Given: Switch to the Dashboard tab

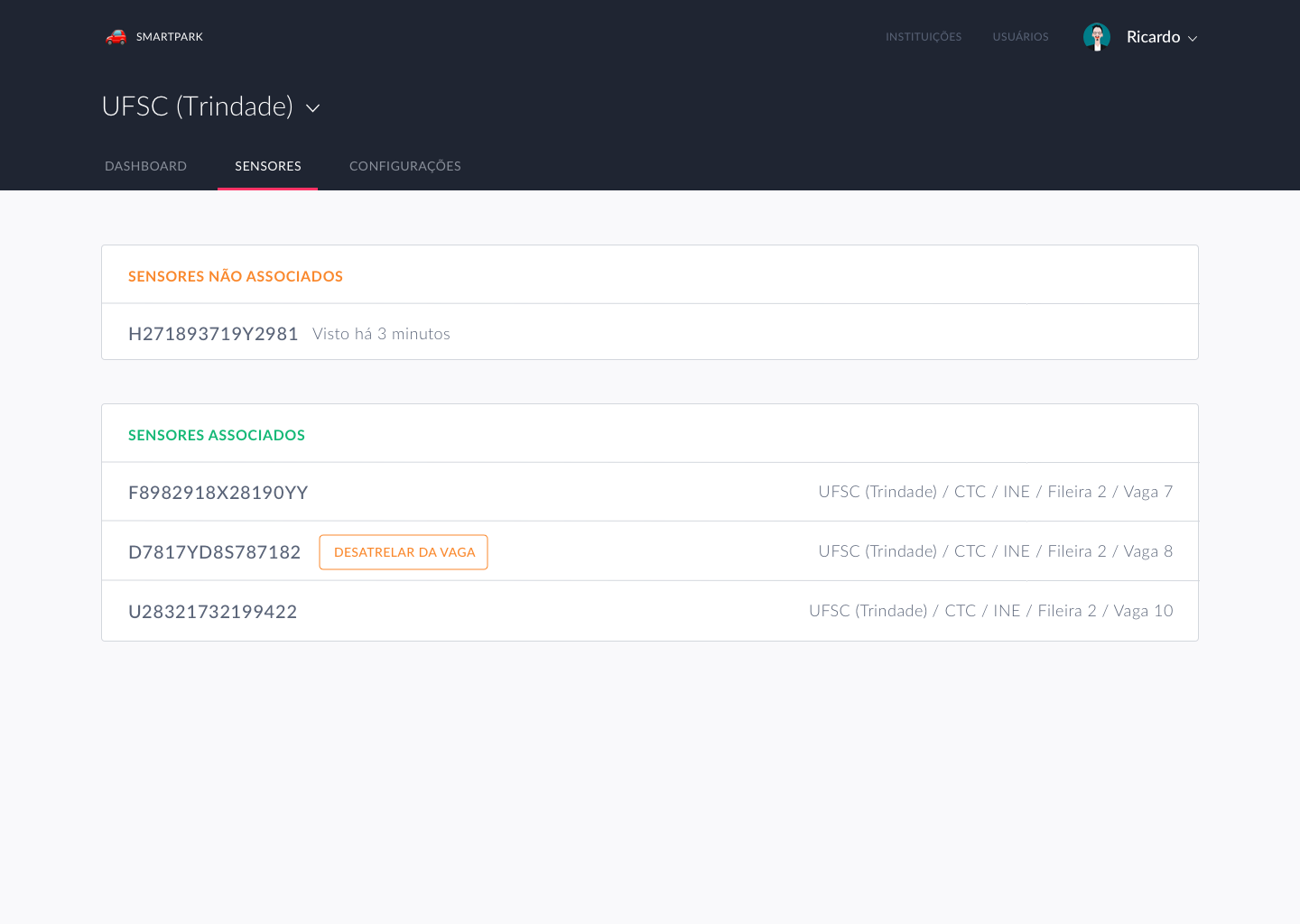Looking at the screenshot, I should pyautogui.click(x=145, y=166).
